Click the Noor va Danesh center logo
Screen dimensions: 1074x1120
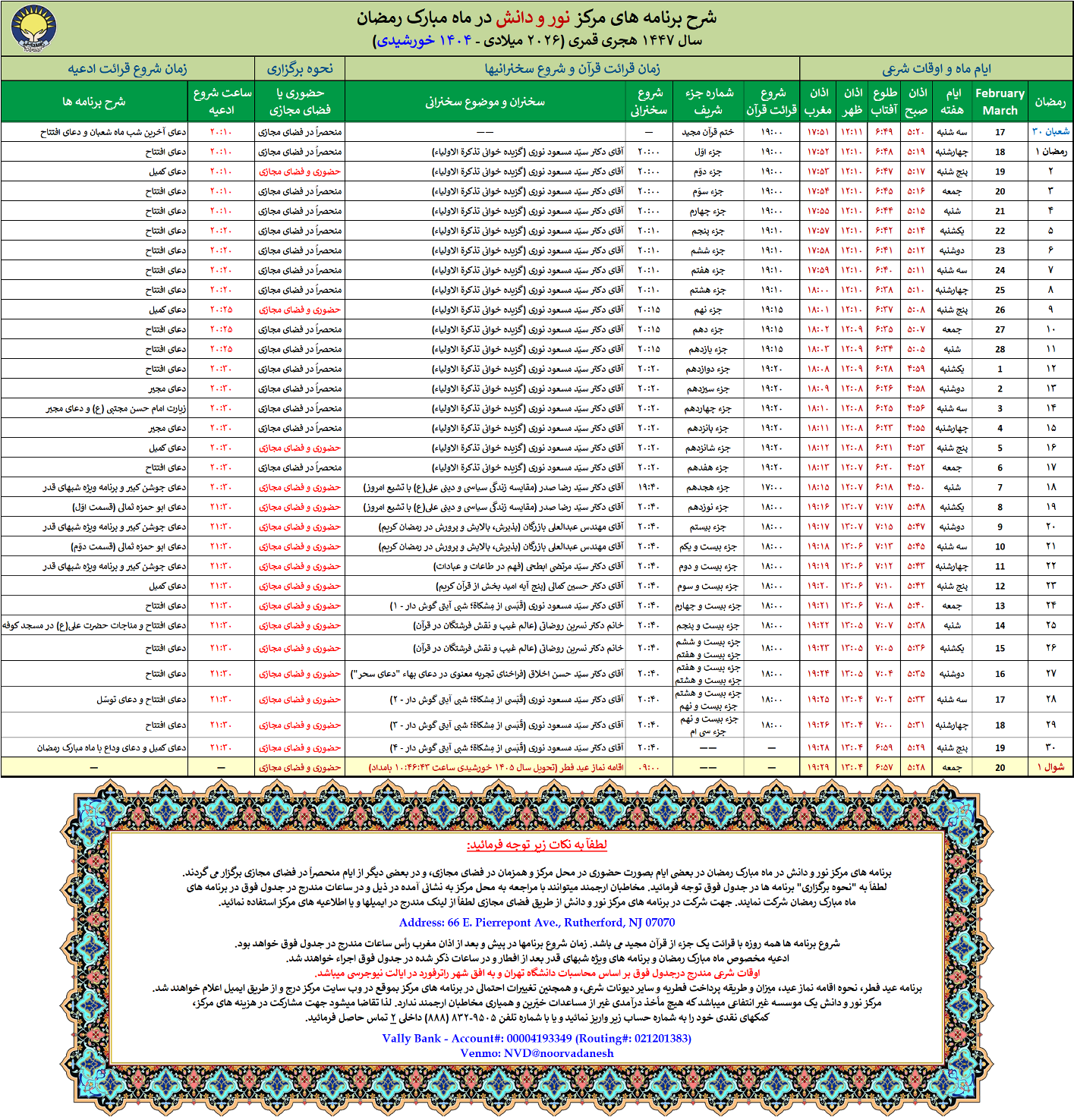[x=33, y=29]
